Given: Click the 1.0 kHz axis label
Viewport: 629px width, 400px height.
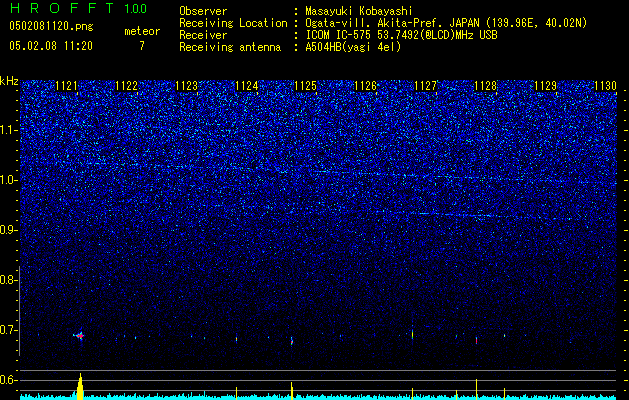Looking at the screenshot, I should (x=7, y=180).
